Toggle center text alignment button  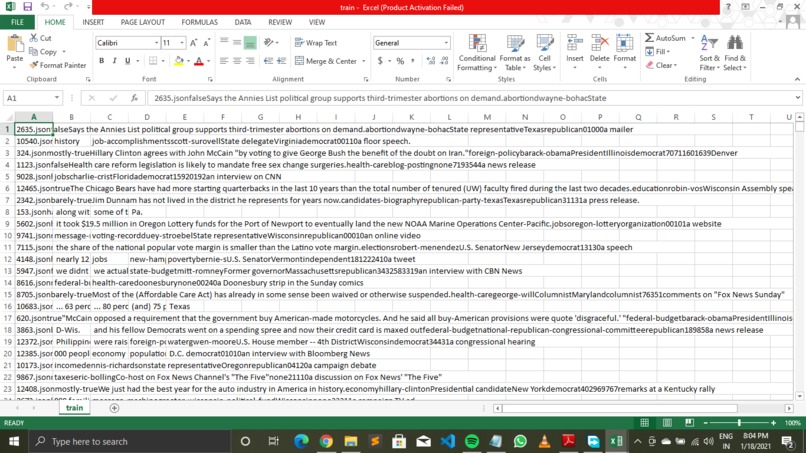[x=237, y=61]
